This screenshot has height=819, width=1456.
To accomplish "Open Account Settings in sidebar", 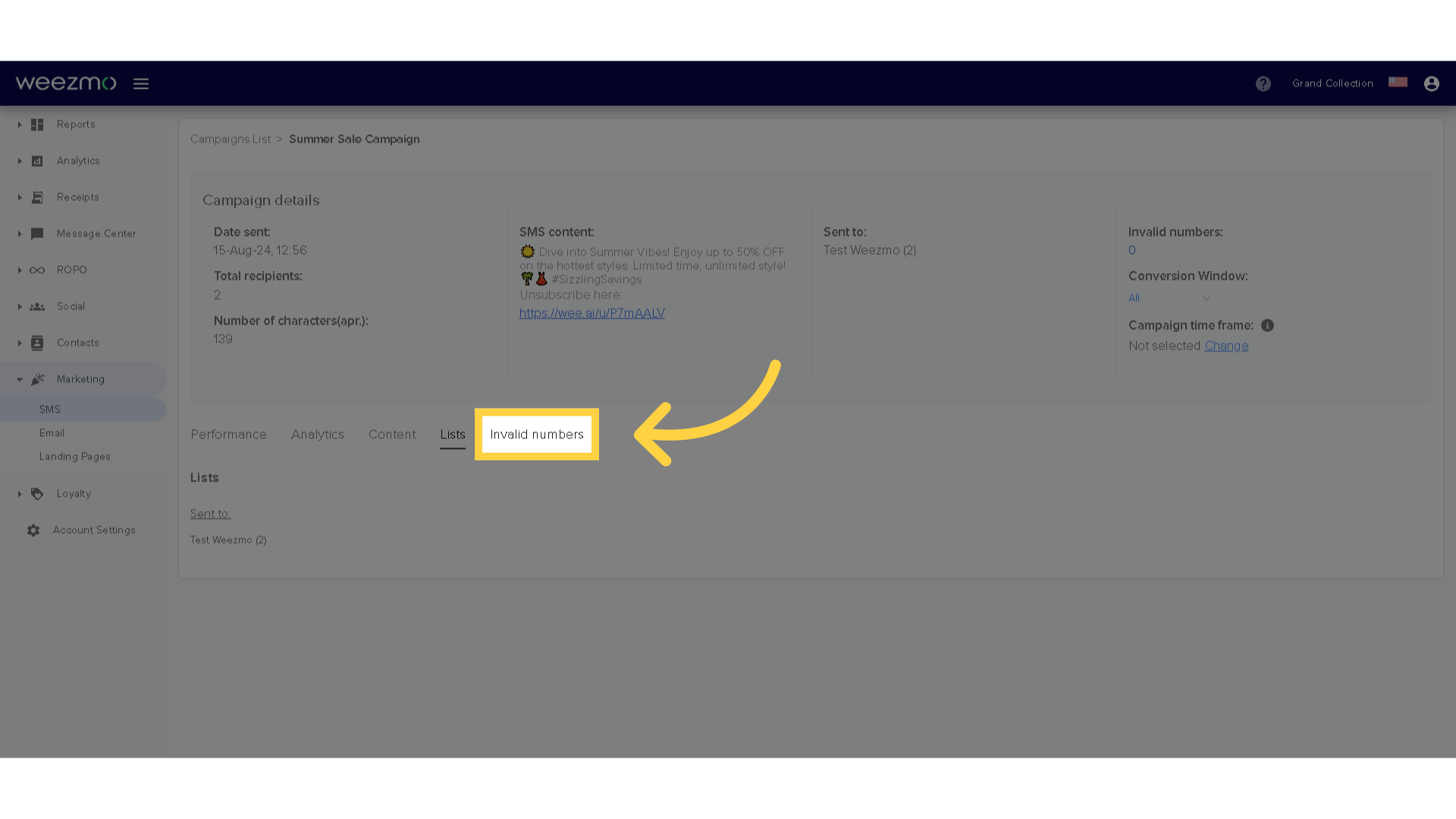I will [94, 530].
